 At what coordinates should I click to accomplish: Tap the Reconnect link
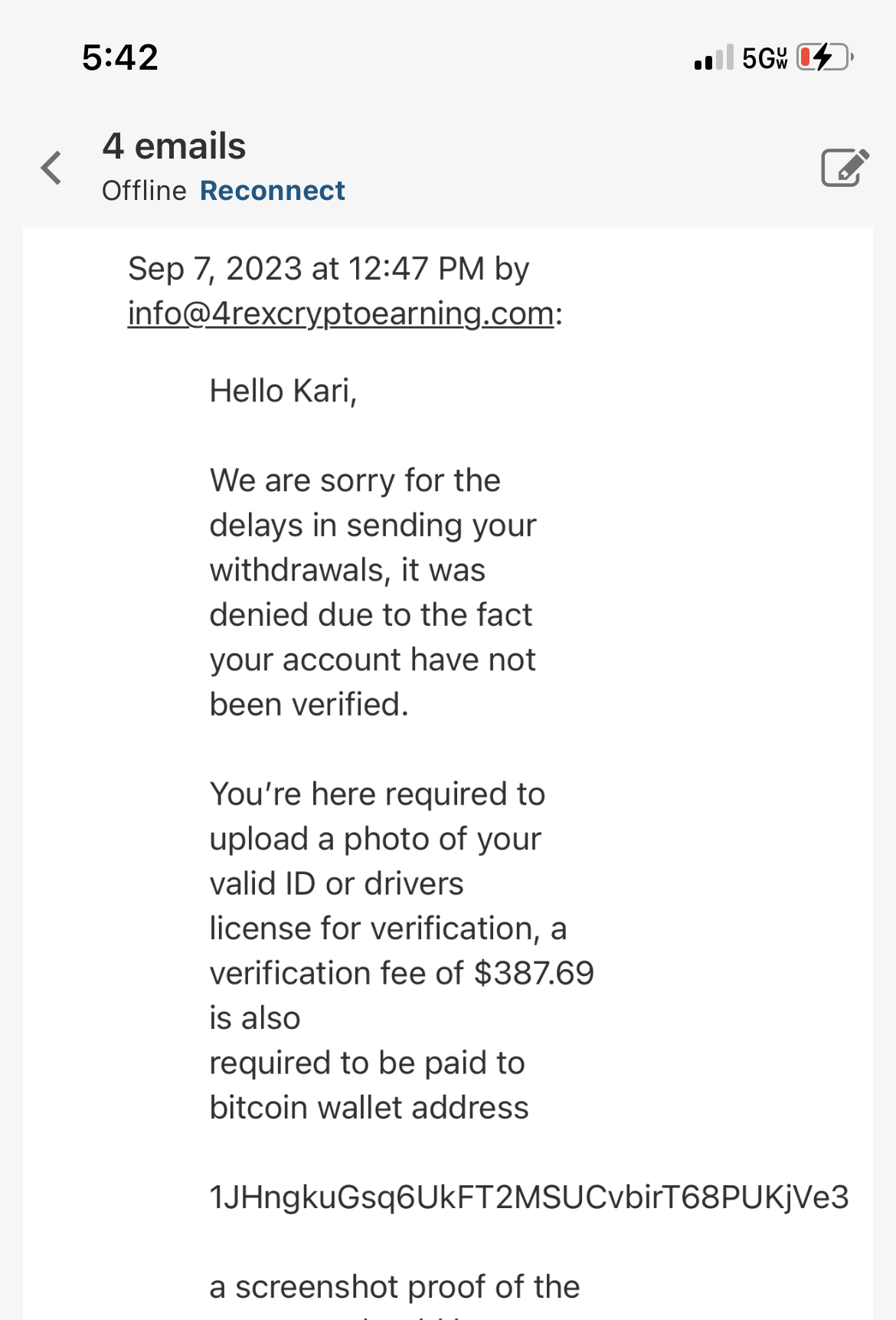(x=273, y=191)
